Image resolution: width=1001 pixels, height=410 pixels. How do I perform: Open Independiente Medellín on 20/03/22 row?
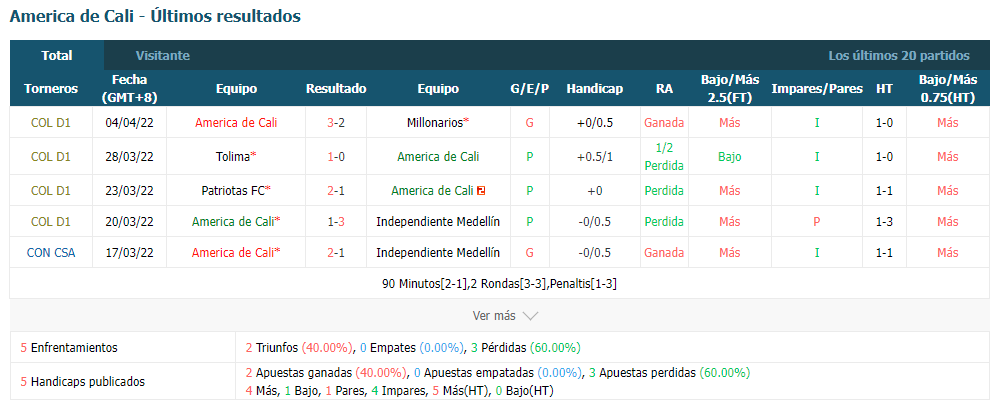pyautogui.click(x=438, y=222)
